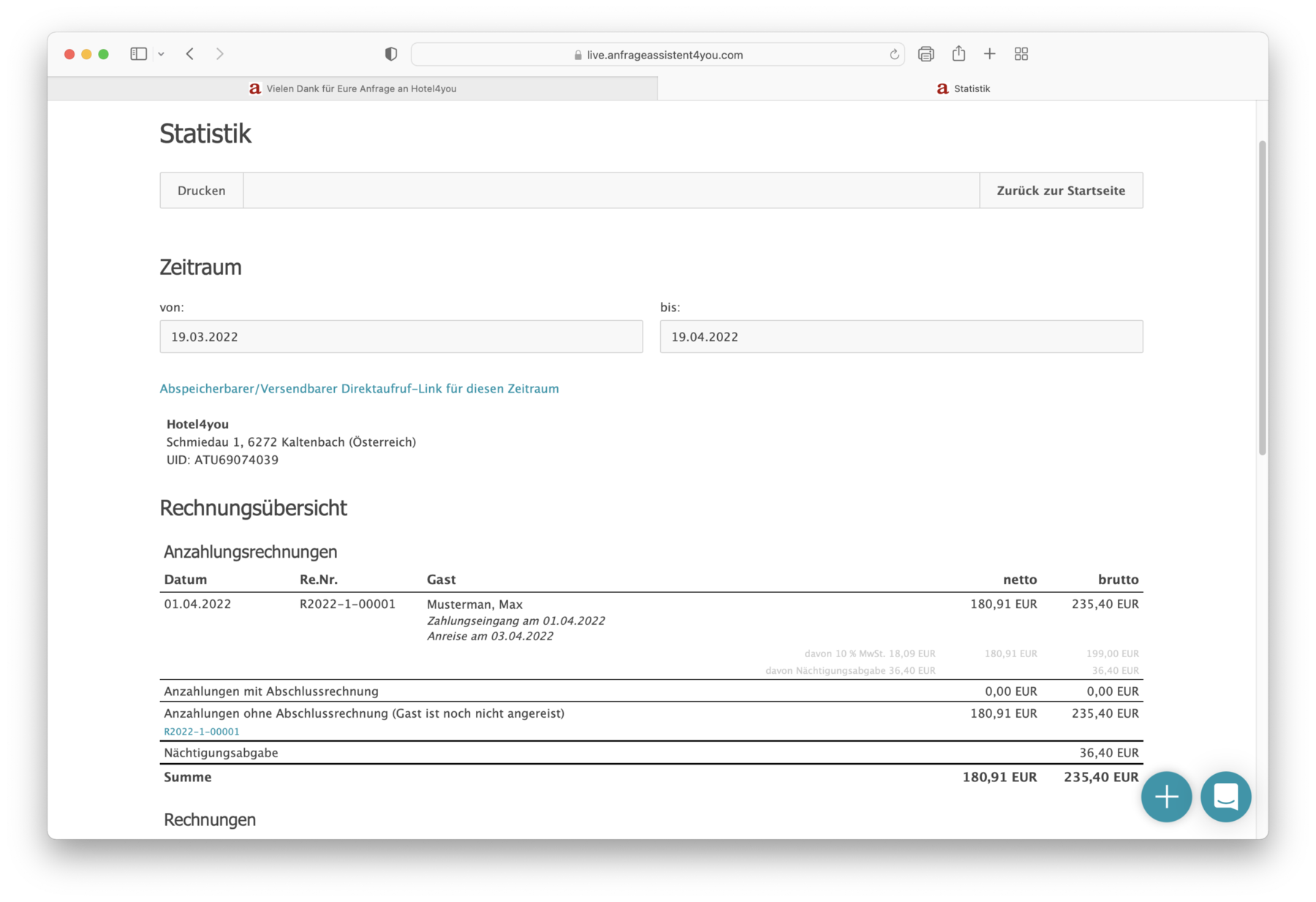Click the Rechnungen section heading
This screenshot has height=902, width=1316.
tap(210, 820)
